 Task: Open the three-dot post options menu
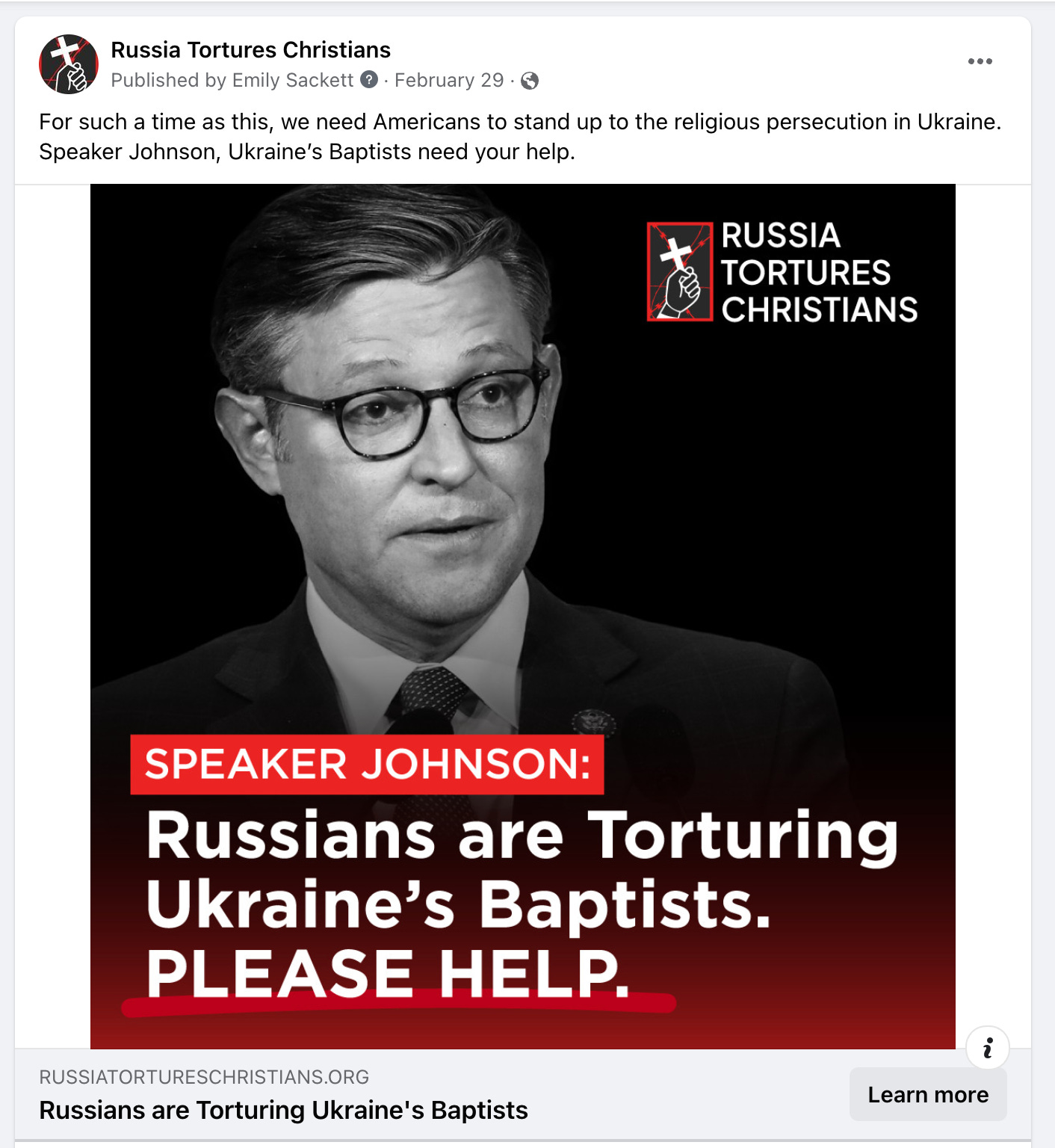click(980, 61)
